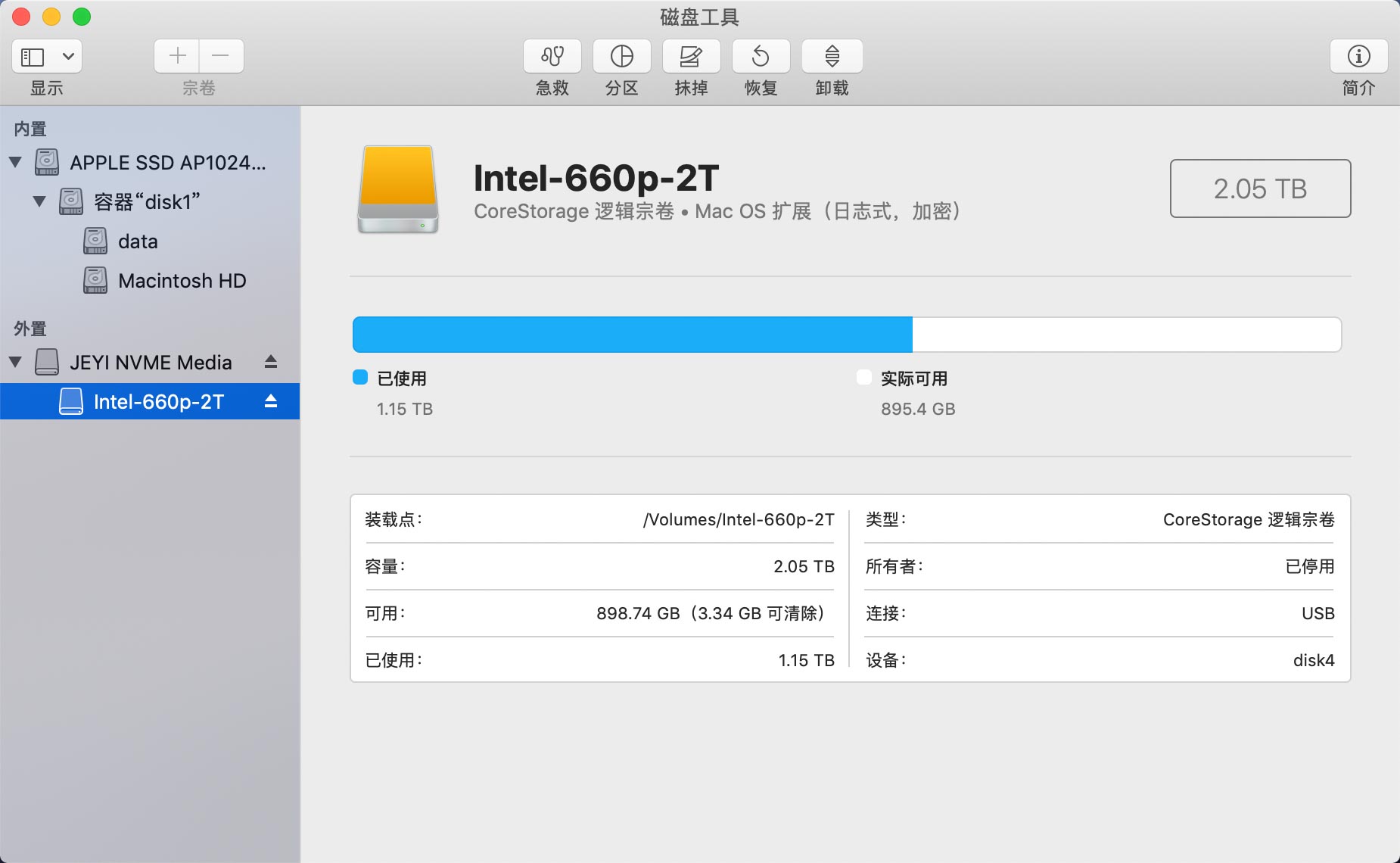Eject JEYI NVME Media disk
This screenshot has height=863, width=1400.
[271, 362]
